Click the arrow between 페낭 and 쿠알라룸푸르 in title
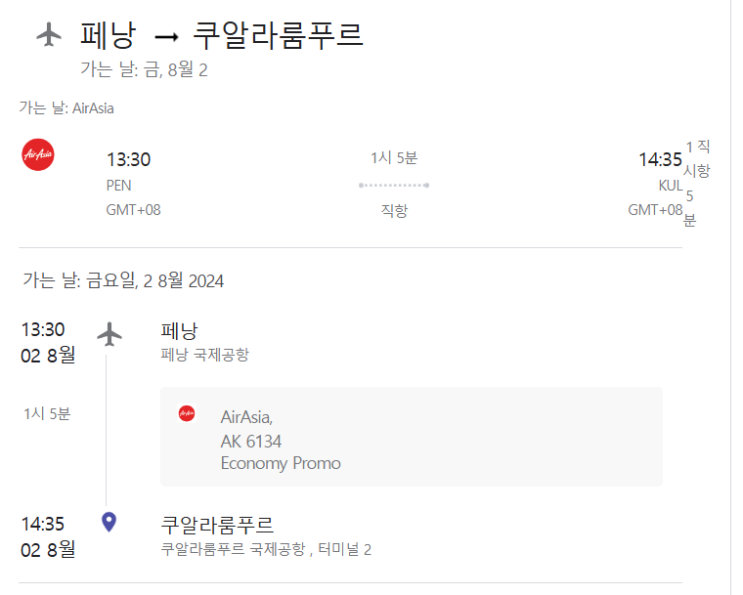 coord(166,36)
